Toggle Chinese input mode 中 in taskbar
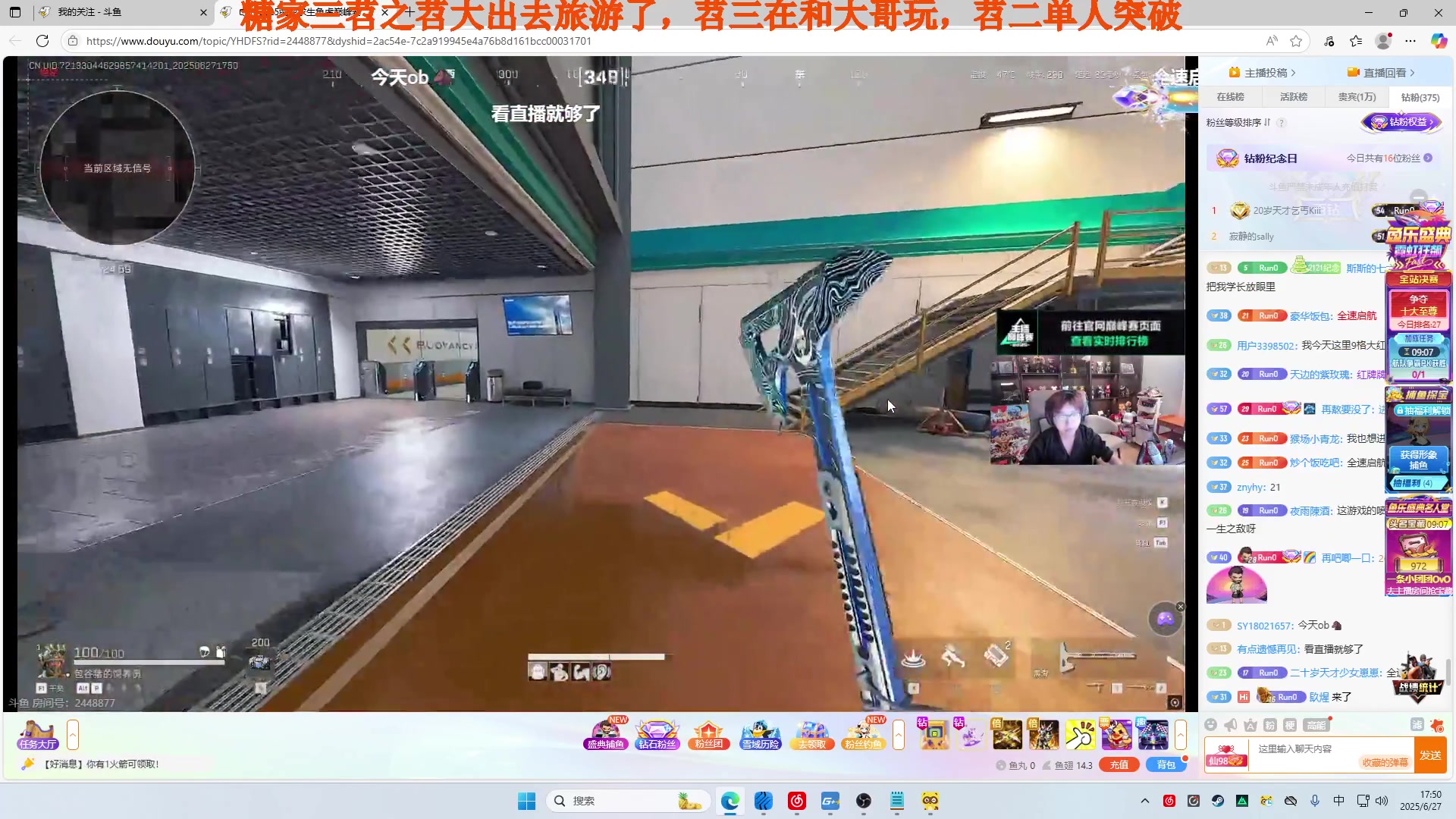Viewport: 1456px width, 819px height. (x=1338, y=801)
